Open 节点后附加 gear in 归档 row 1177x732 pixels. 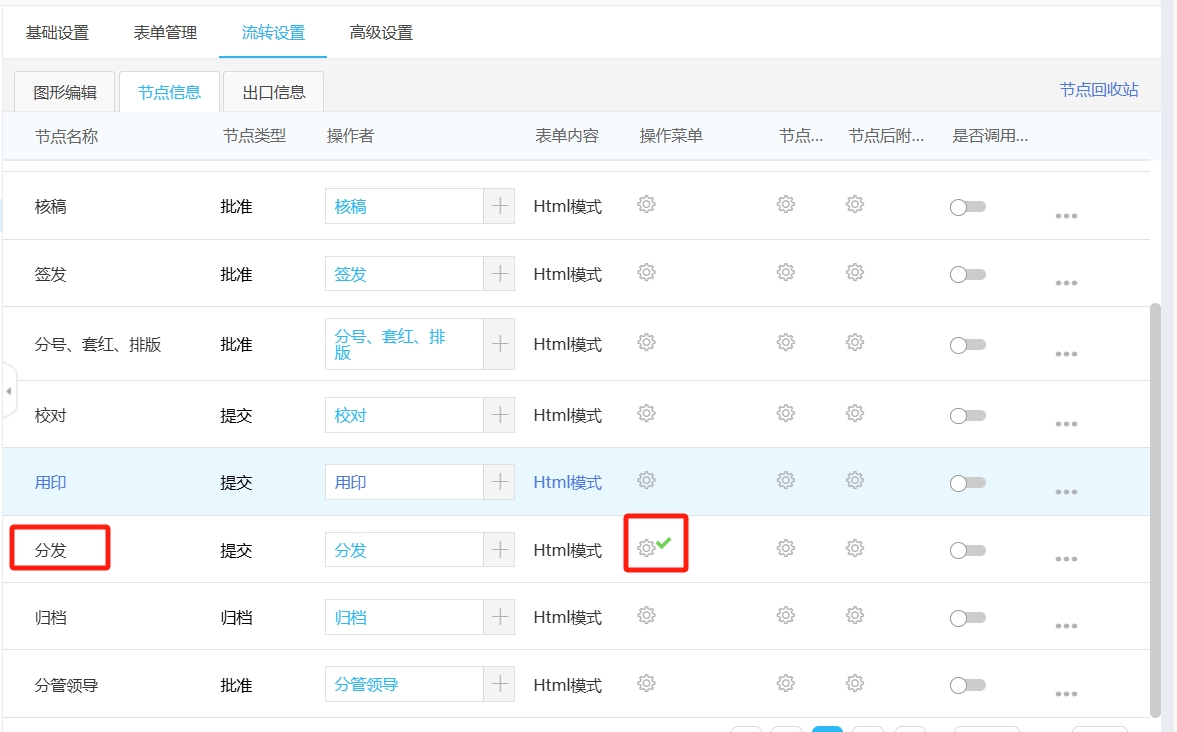click(855, 616)
